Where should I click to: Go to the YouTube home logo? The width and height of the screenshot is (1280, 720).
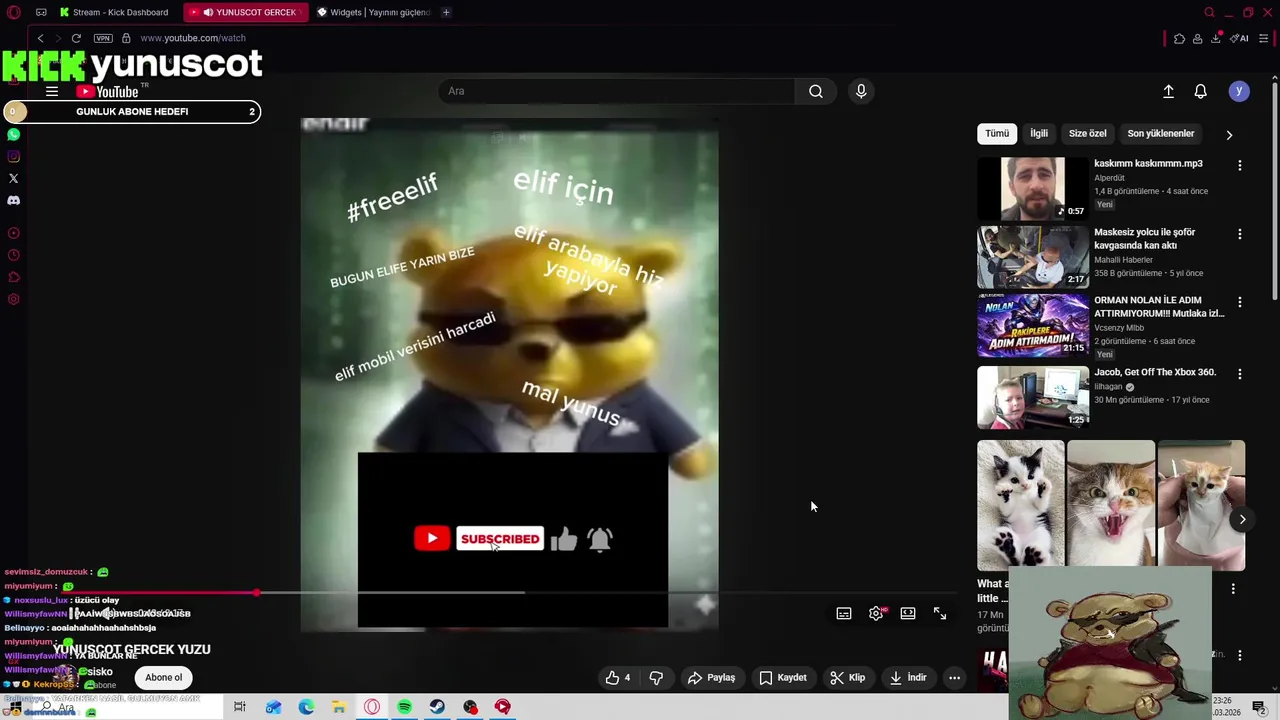pos(109,91)
